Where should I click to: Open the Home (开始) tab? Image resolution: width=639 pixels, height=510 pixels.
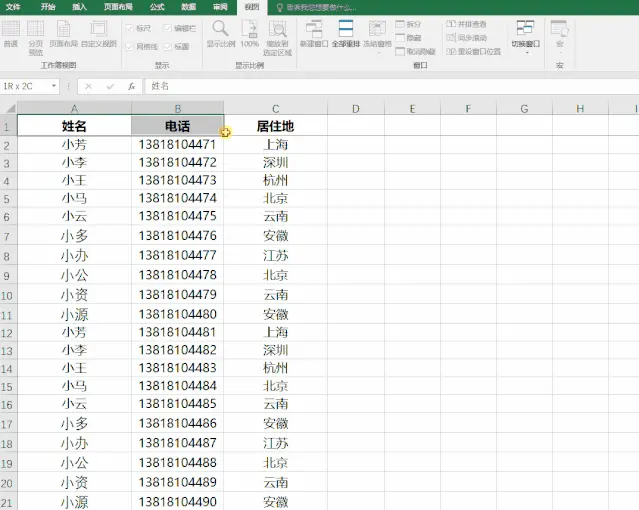pos(48,7)
